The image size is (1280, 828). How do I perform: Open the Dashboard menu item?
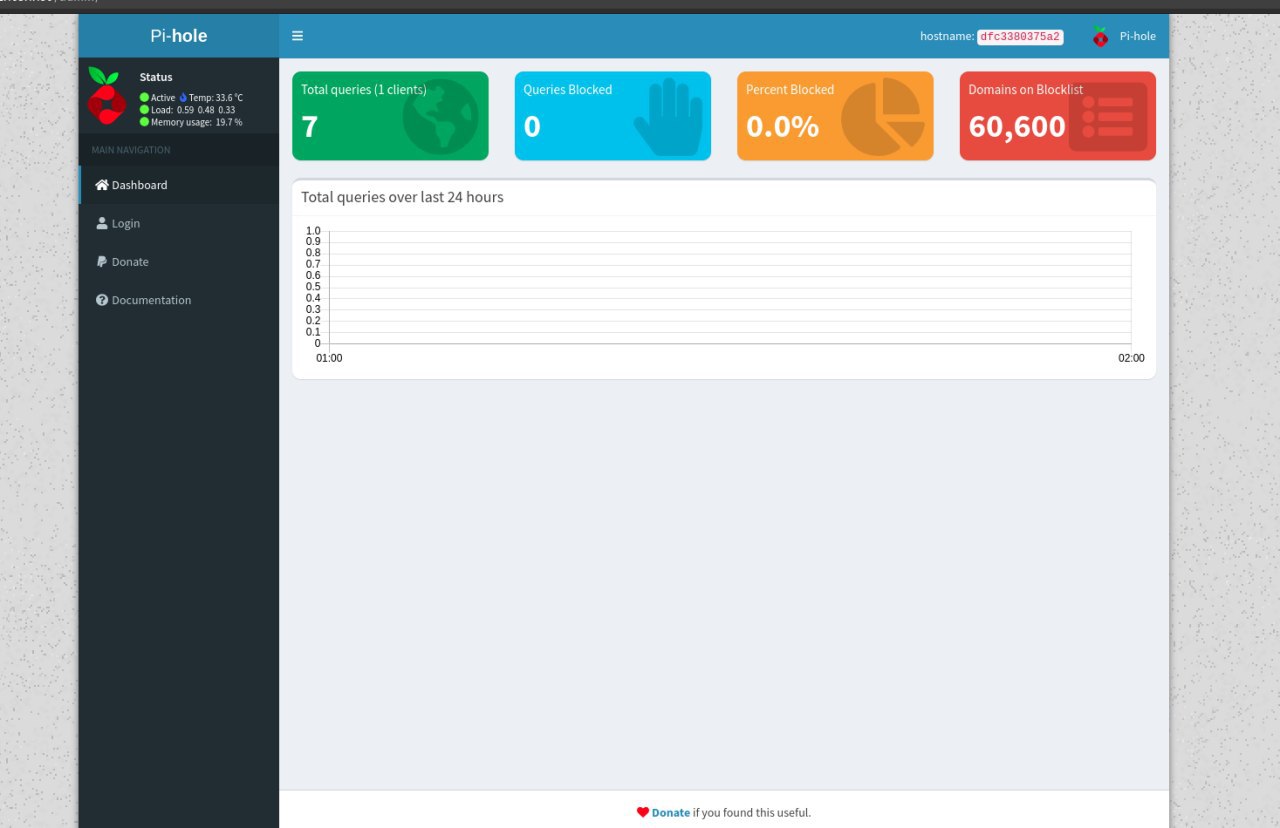[179, 185]
